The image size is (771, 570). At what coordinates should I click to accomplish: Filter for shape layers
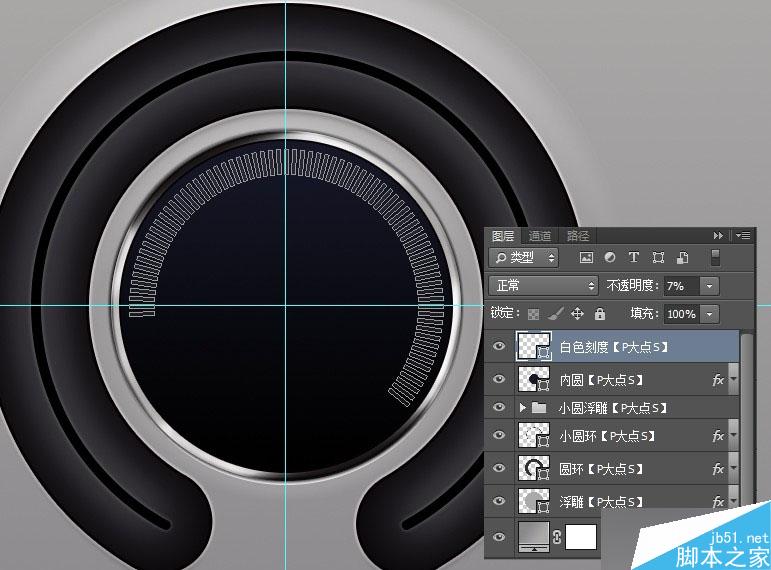tap(658, 258)
